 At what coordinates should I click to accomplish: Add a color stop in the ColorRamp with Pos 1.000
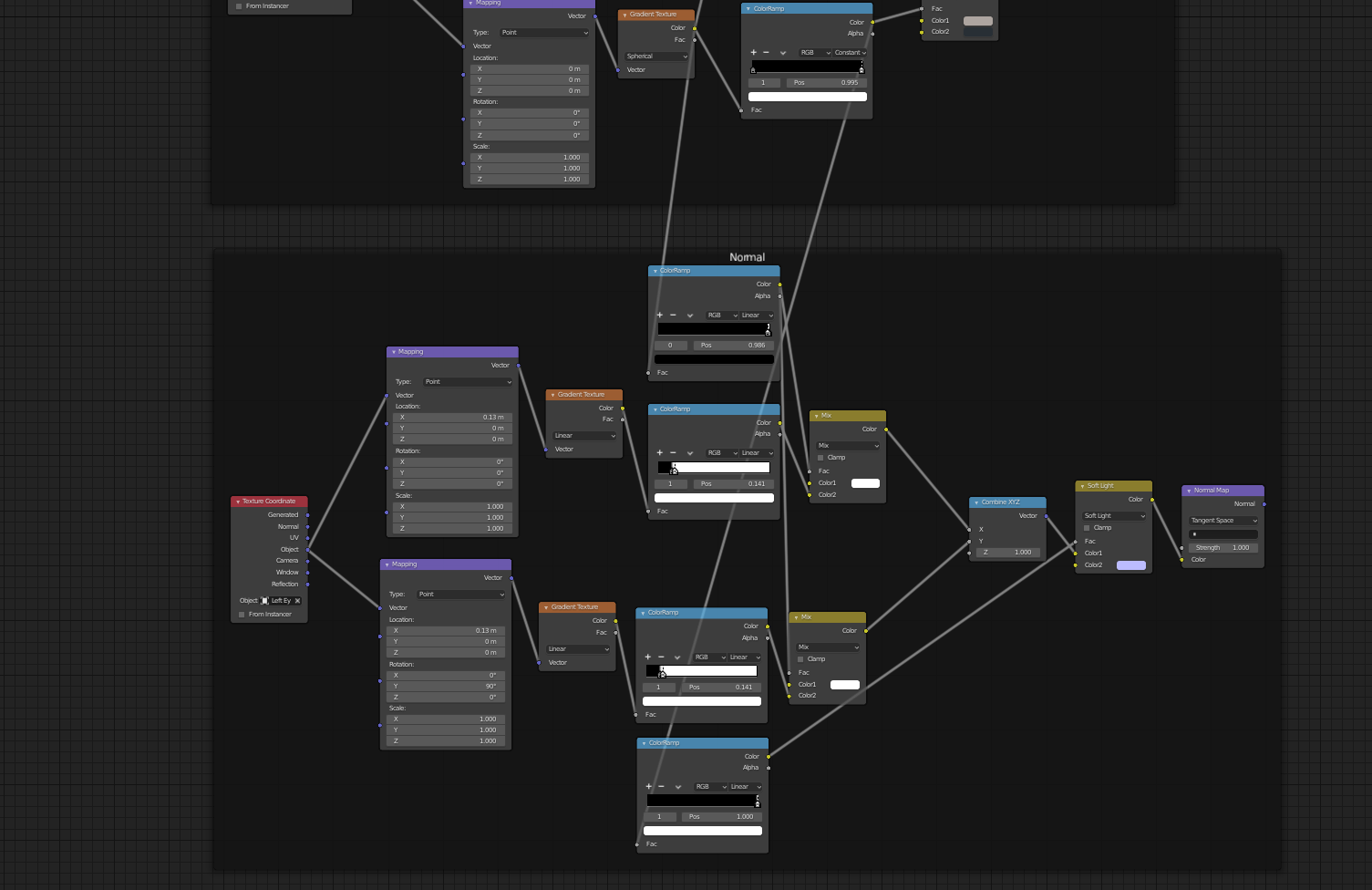pos(649,786)
